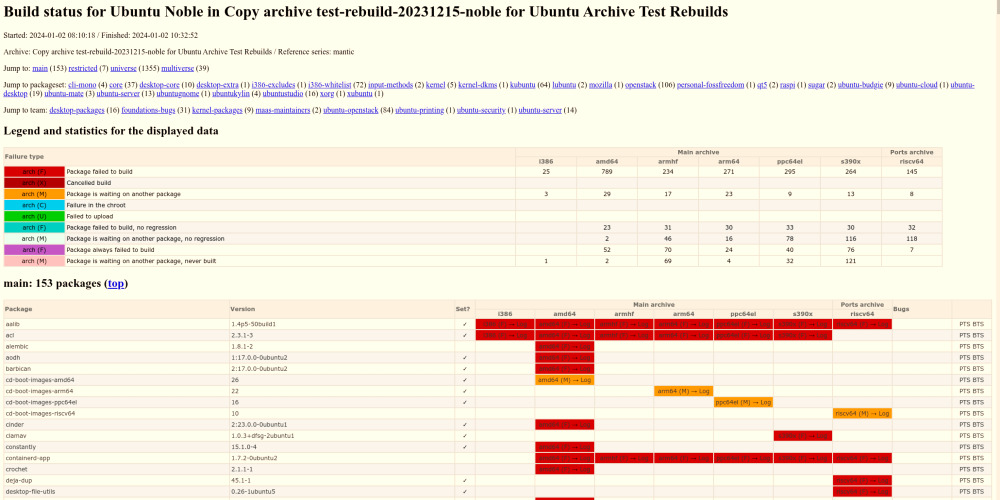The image size is (1000, 500).
Task: Click the red 'Package failed to build' legend swatch
Action: (x=34, y=172)
